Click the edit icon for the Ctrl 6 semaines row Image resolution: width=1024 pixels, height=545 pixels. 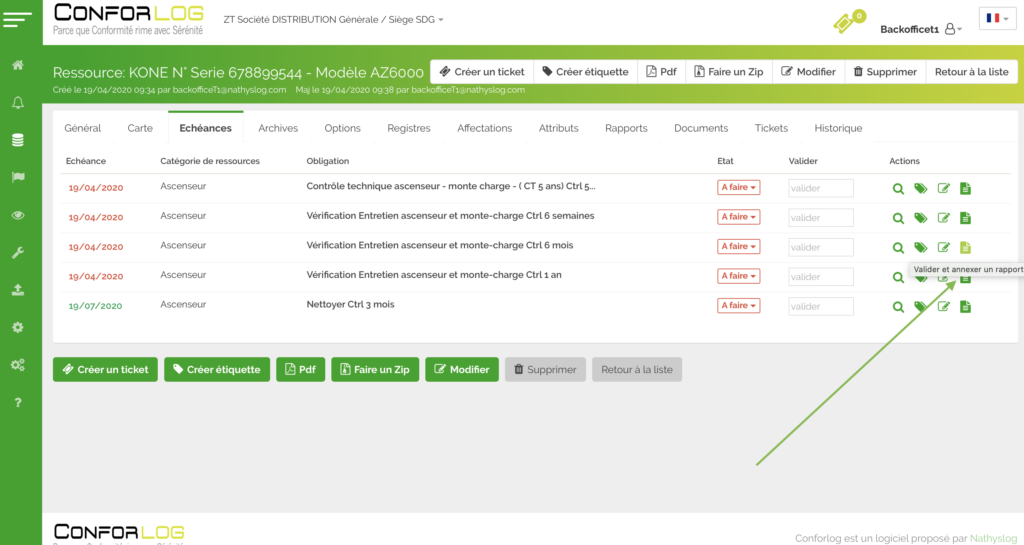943,218
